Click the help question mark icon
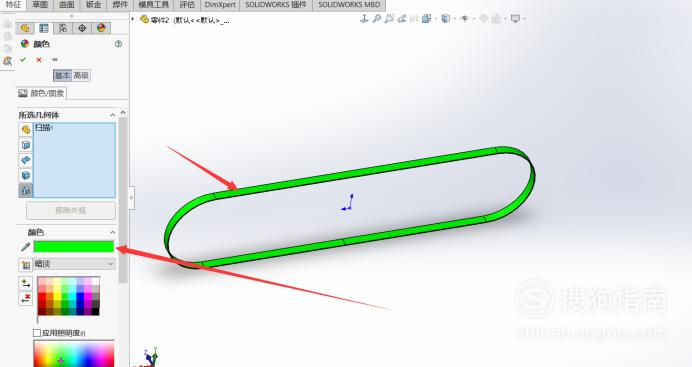Image resolution: width=692 pixels, height=367 pixels. click(118, 44)
